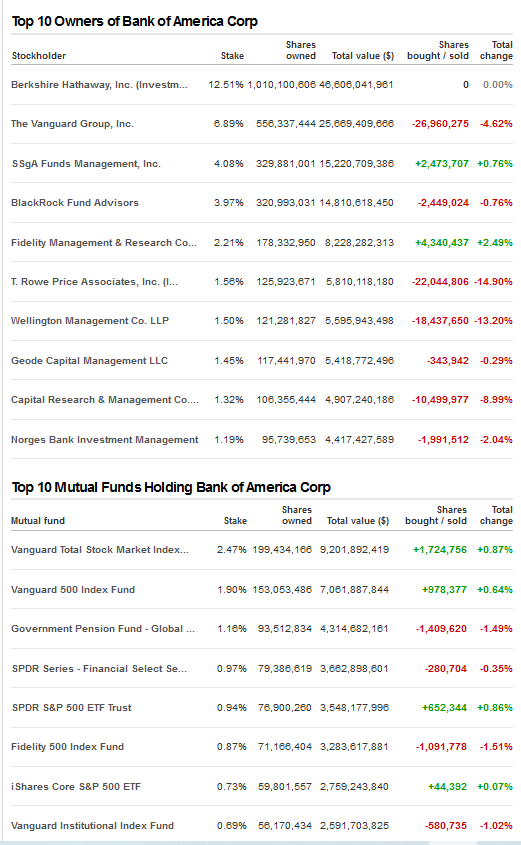Click Vanguard 500 Index Fund
Screen dimensions: 521x845
[73, 590]
